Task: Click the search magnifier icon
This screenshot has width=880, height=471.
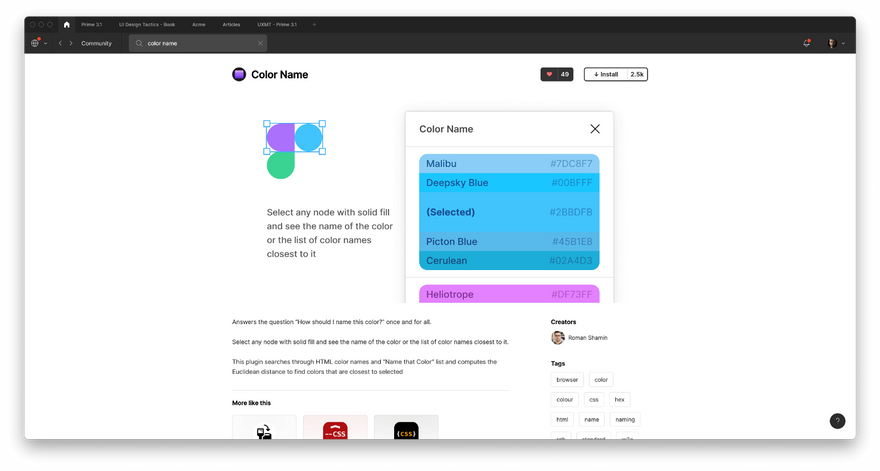Action: coord(139,43)
